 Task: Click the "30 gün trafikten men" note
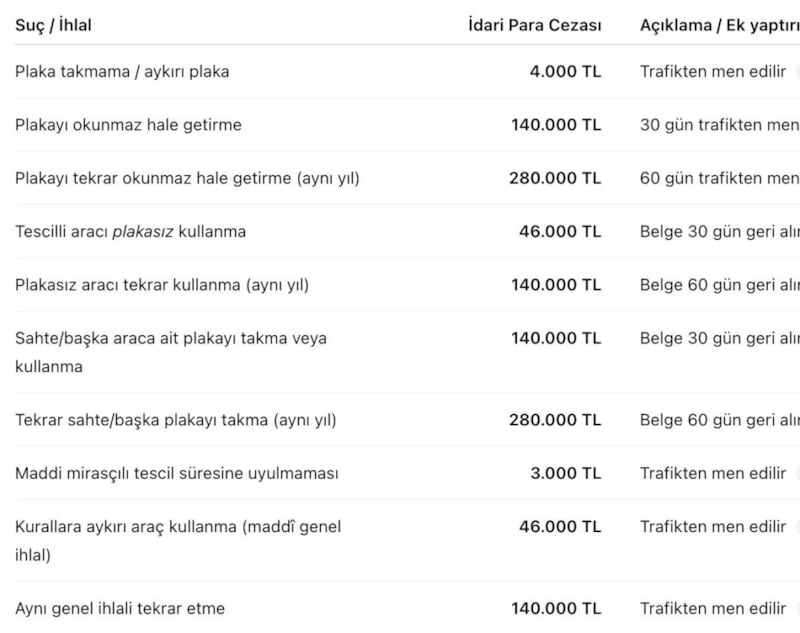[x=719, y=125]
